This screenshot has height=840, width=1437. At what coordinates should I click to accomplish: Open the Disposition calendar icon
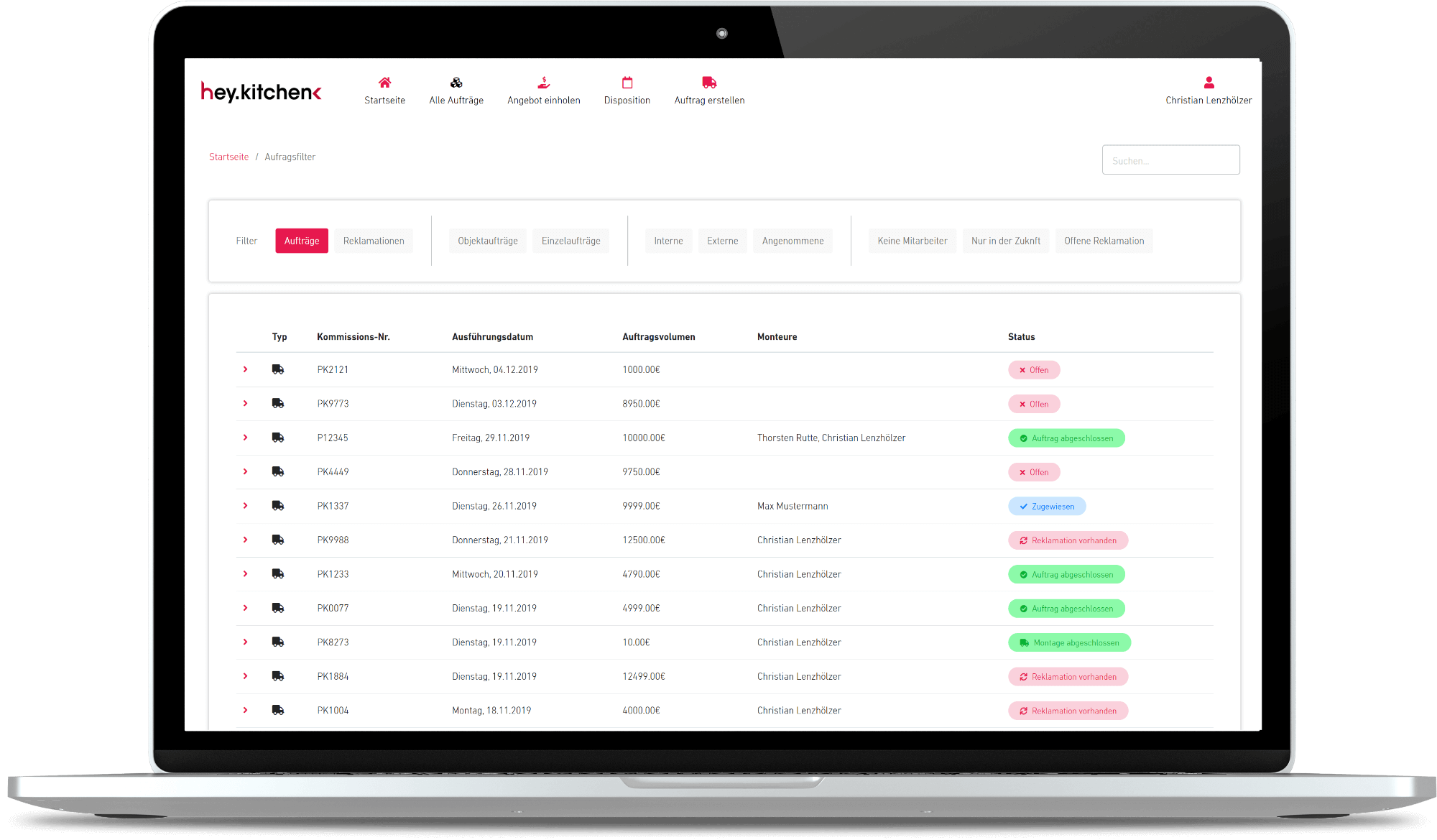click(x=627, y=83)
